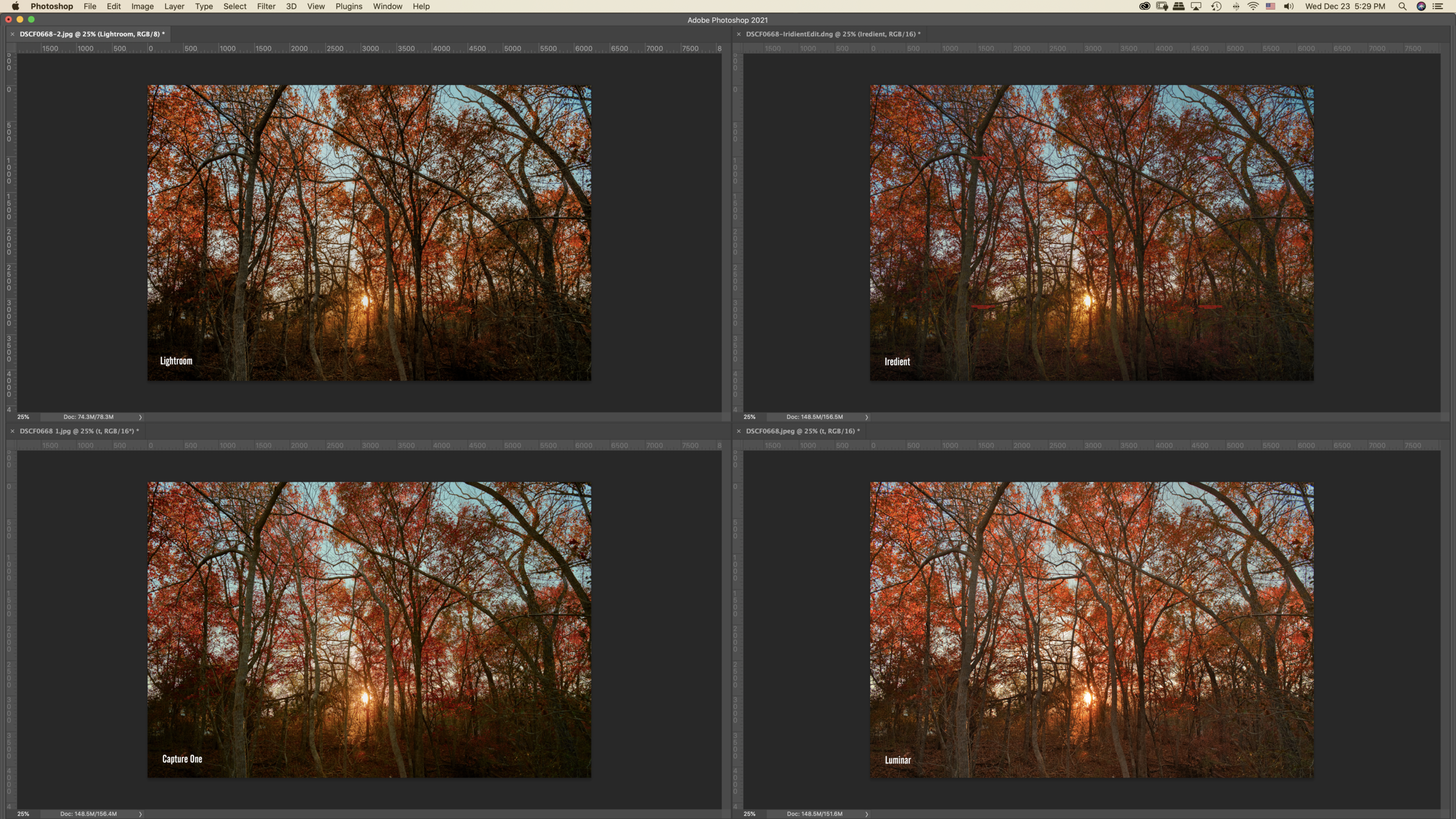
Task: Click the Time Machine menu bar icon
Action: [1216, 6]
